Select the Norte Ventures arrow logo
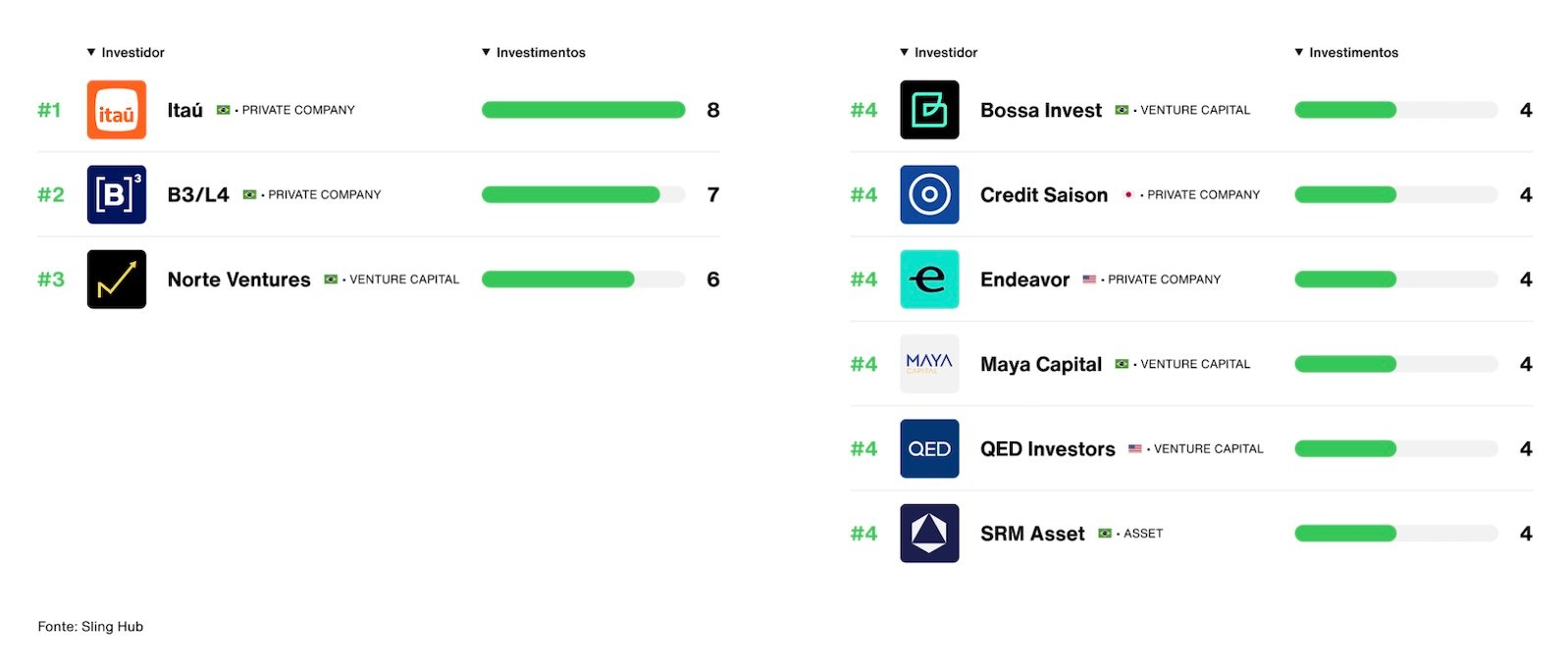Viewport: 1568px width, 671px height. pos(117,280)
